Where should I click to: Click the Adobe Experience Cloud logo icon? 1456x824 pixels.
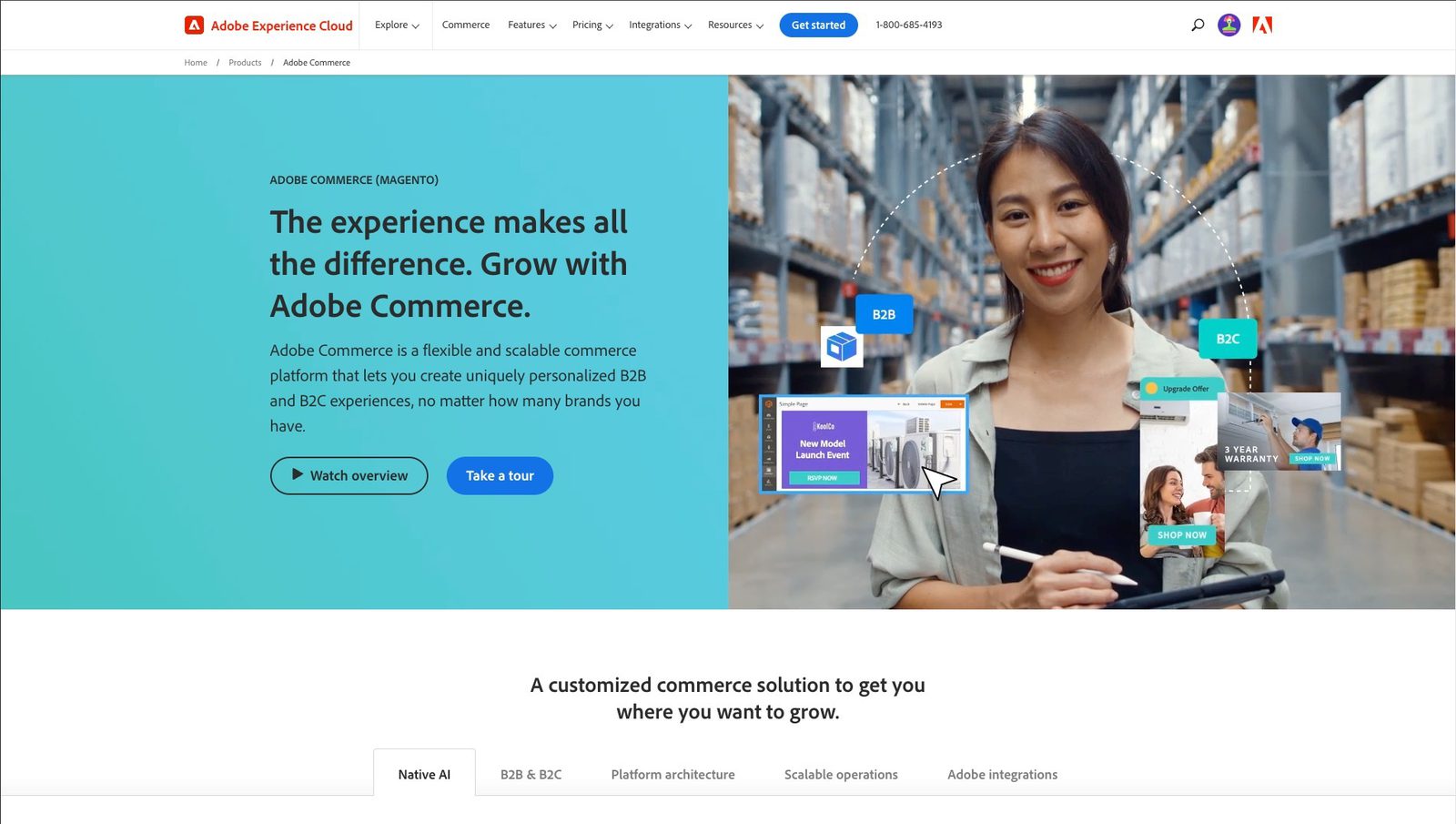pyautogui.click(x=194, y=25)
